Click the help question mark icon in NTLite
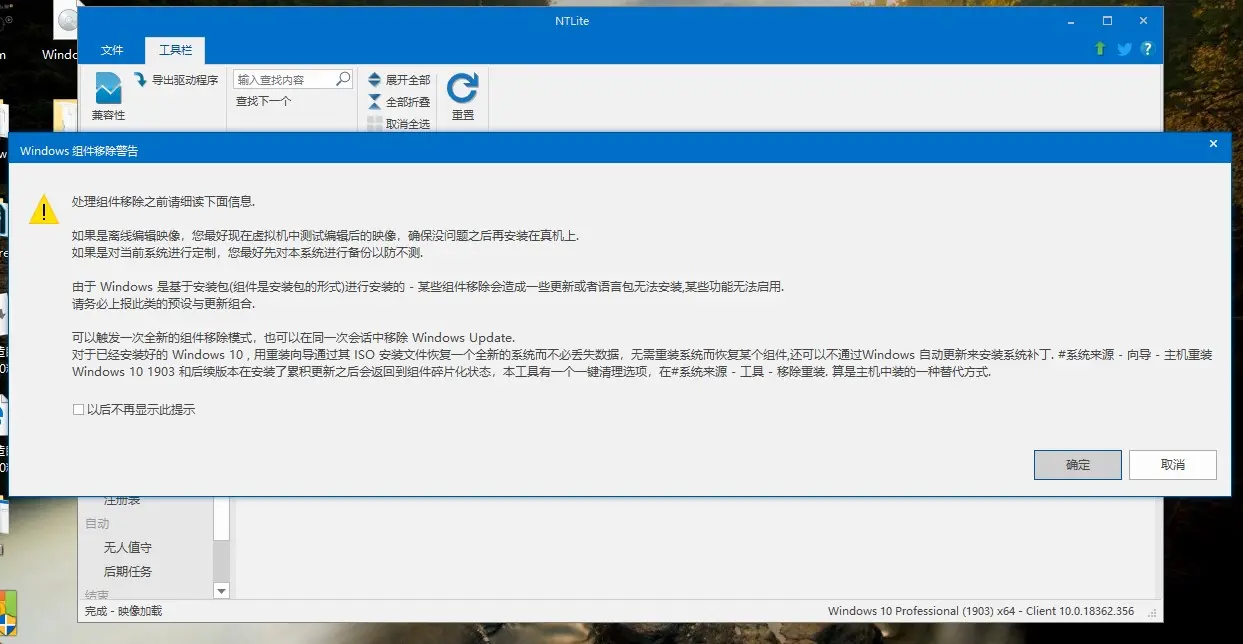The width and height of the screenshot is (1243, 644). (x=1147, y=49)
